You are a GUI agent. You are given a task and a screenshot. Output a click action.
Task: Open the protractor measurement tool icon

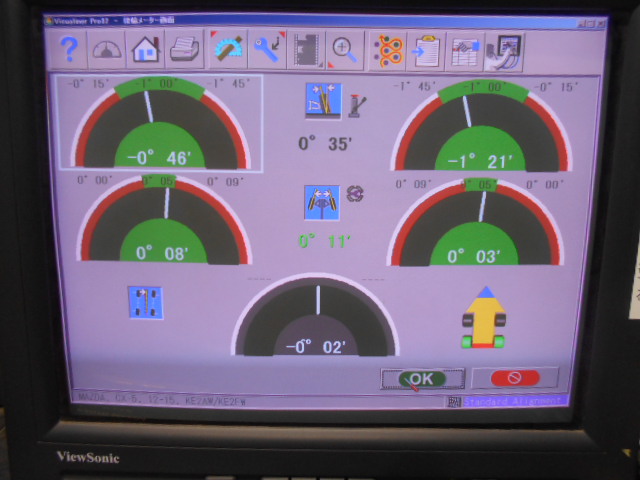coord(228,50)
